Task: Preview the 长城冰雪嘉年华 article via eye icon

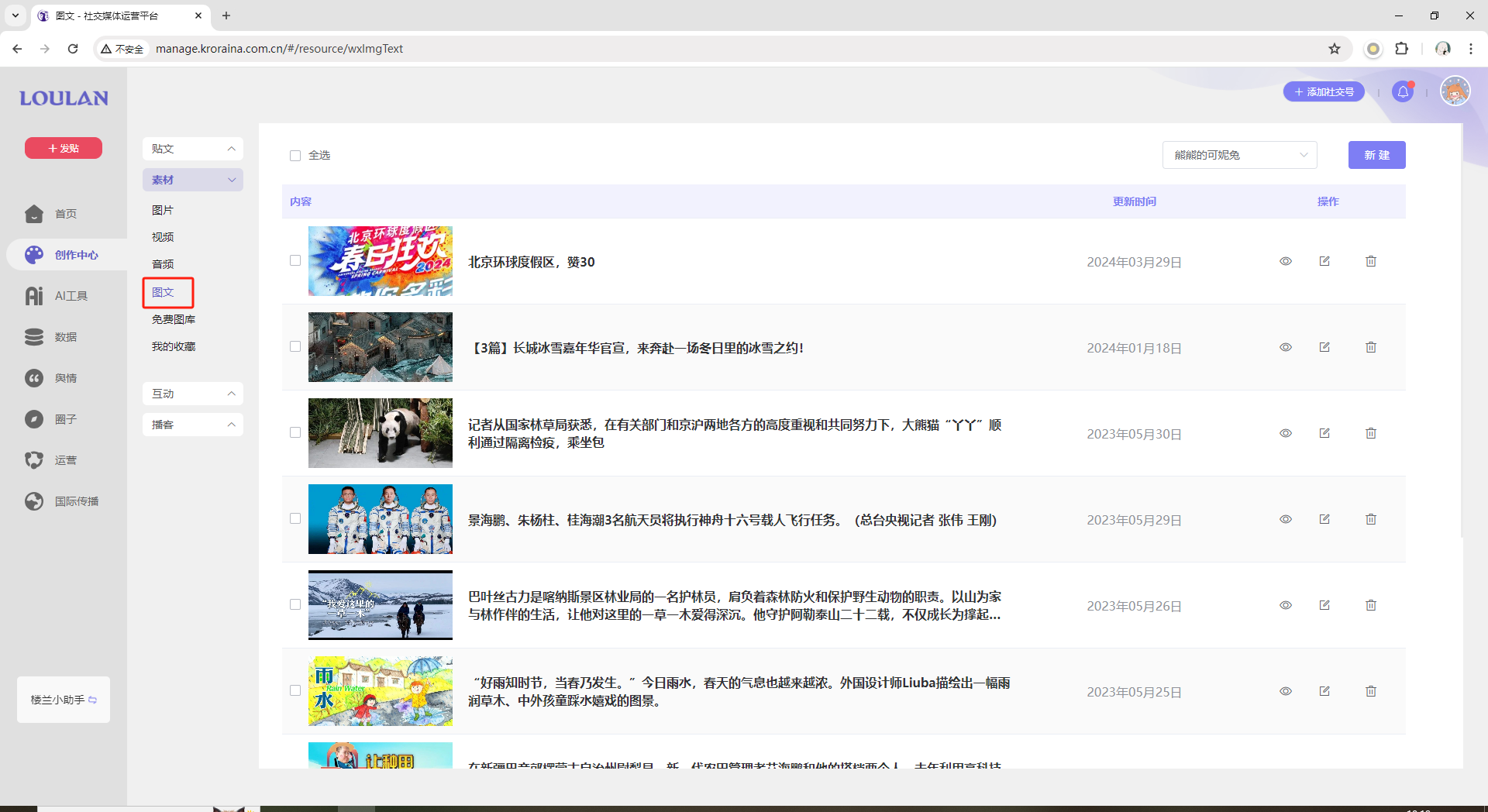Action: tap(1286, 347)
